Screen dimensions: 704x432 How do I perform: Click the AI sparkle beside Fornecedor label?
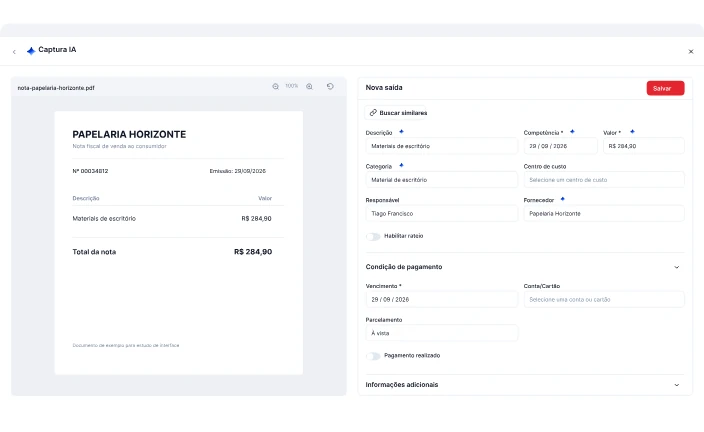563,199
